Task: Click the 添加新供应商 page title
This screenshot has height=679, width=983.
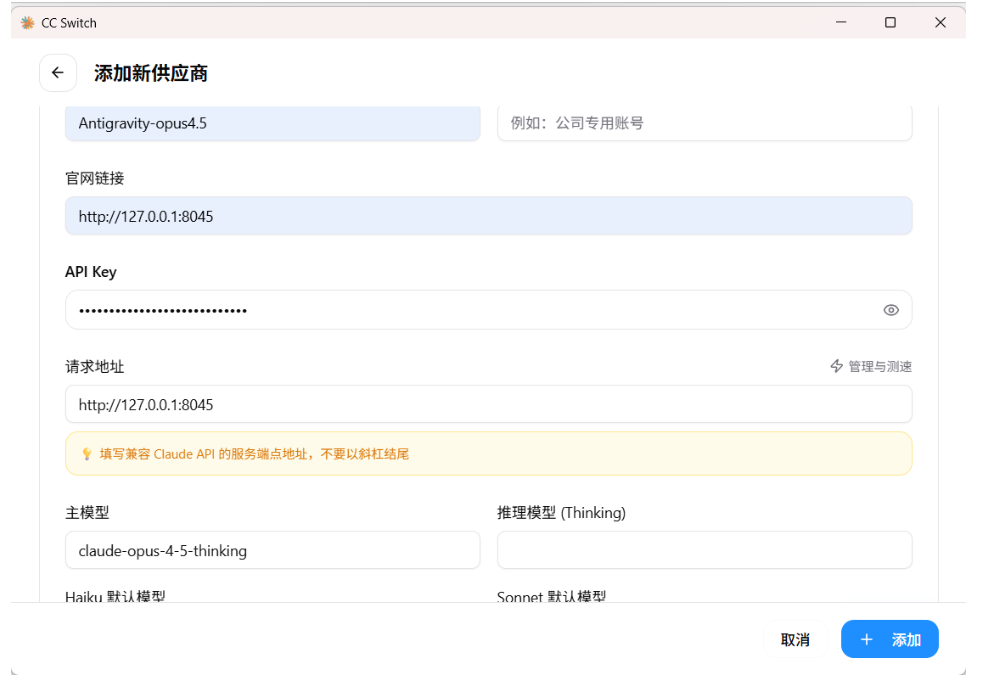Action: [x=149, y=73]
